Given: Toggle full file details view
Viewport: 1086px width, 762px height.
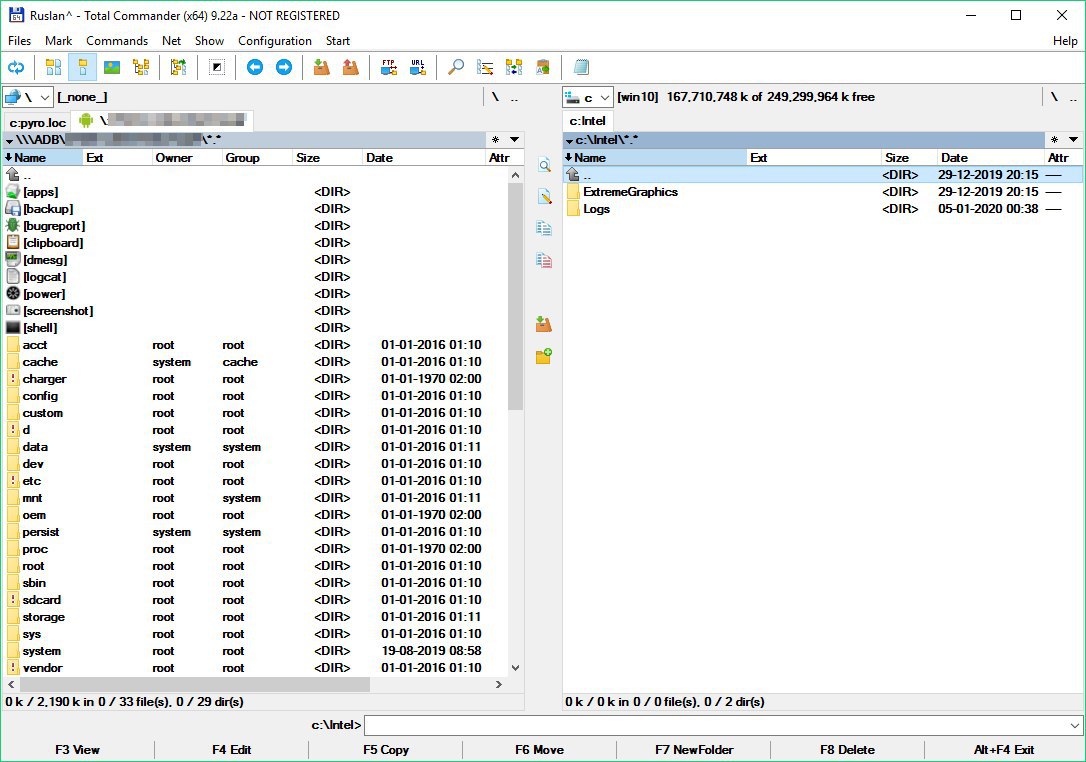Looking at the screenshot, I should [x=82, y=67].
